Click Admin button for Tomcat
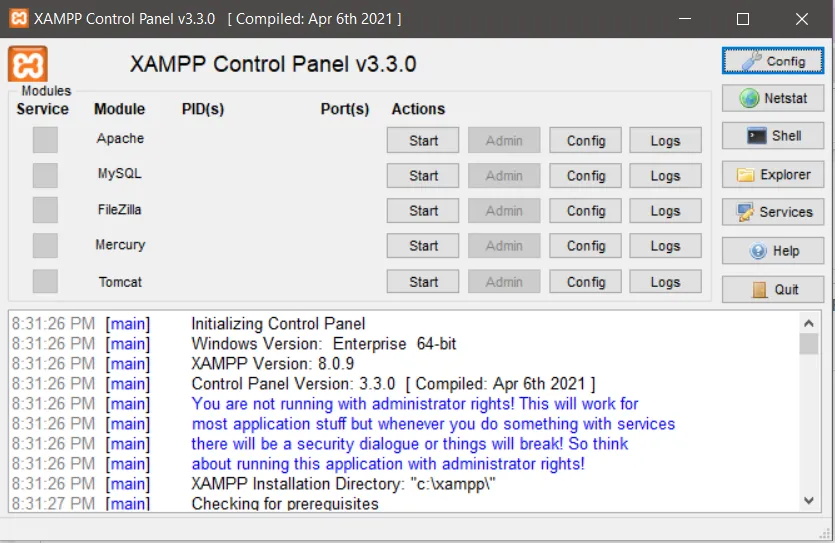Viewport: 835px width, 543px height. coord(504,282)
